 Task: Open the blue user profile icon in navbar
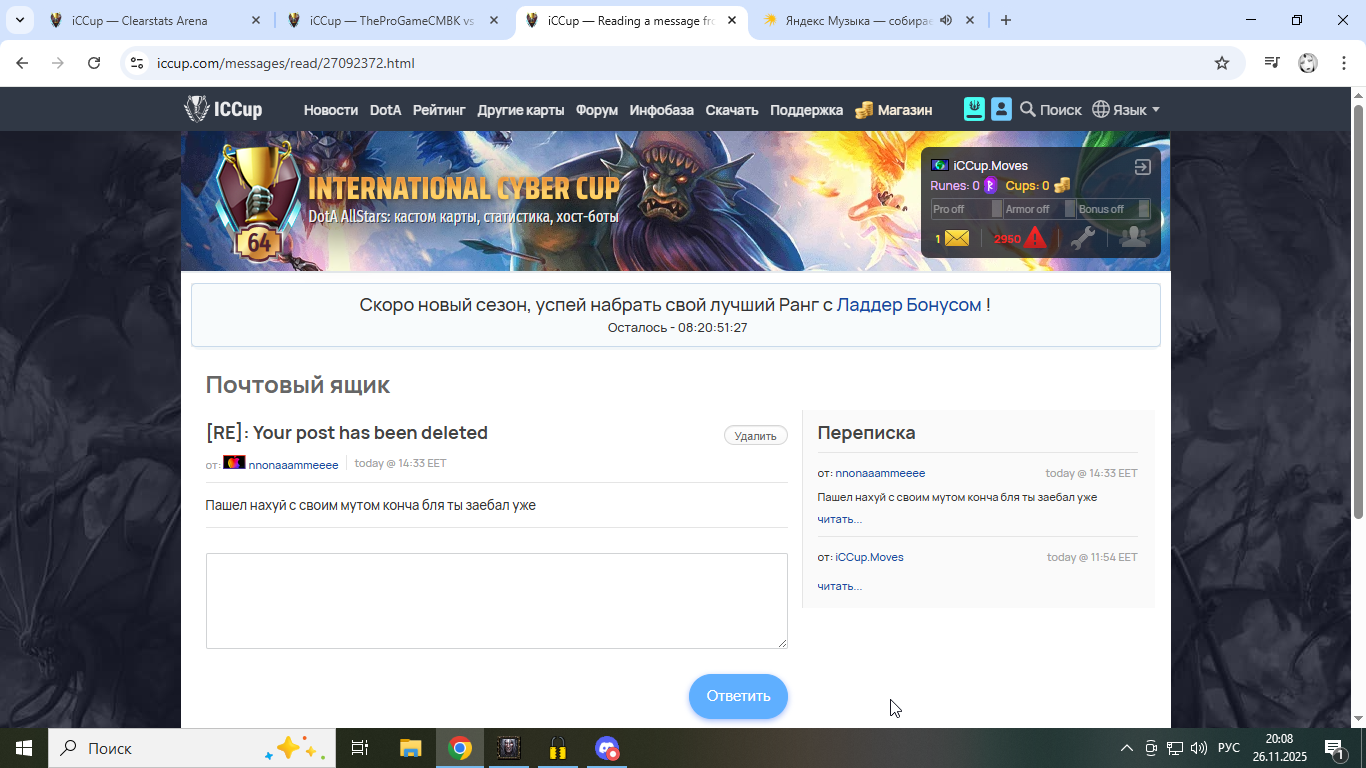tap(1001, 109)
